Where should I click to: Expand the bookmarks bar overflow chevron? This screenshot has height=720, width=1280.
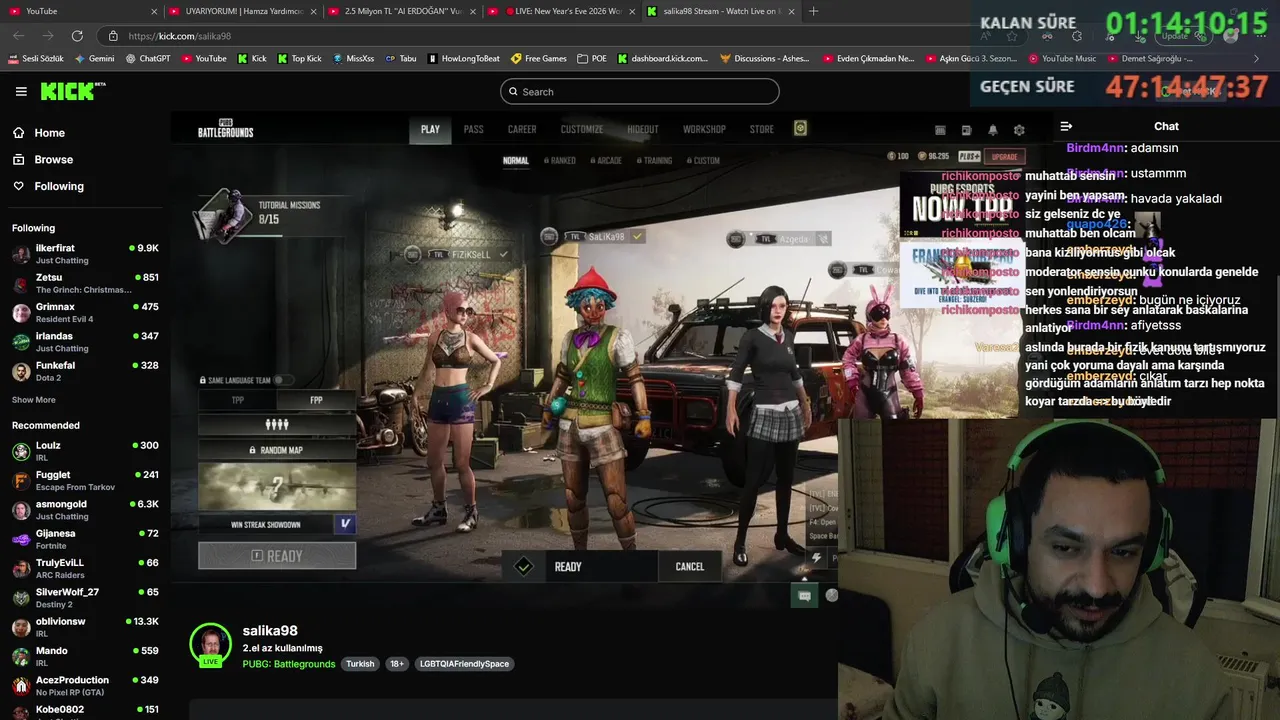tap(1256, 59)
